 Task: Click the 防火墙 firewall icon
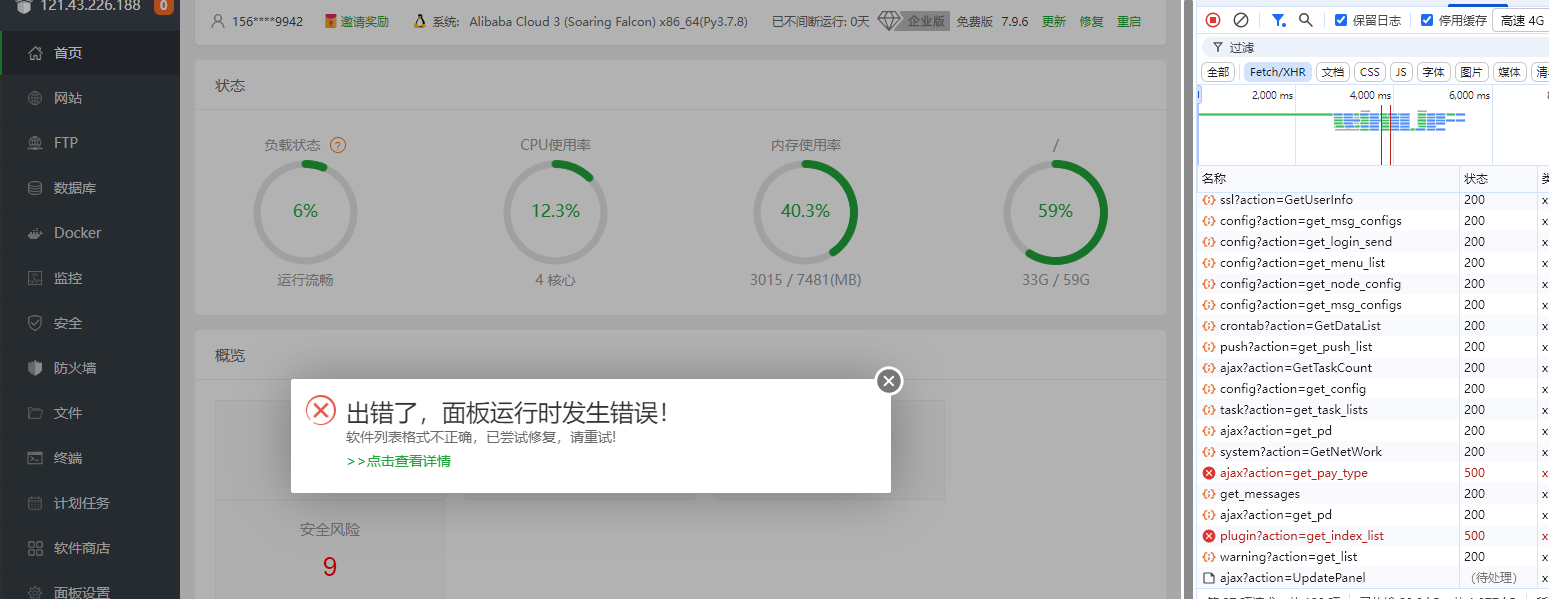[x=35, y=368]
